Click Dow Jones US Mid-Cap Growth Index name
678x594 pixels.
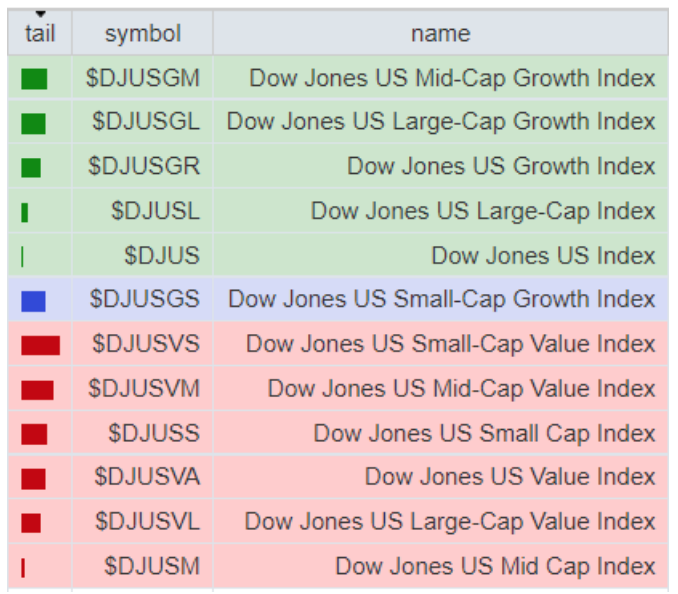point(452,78)
